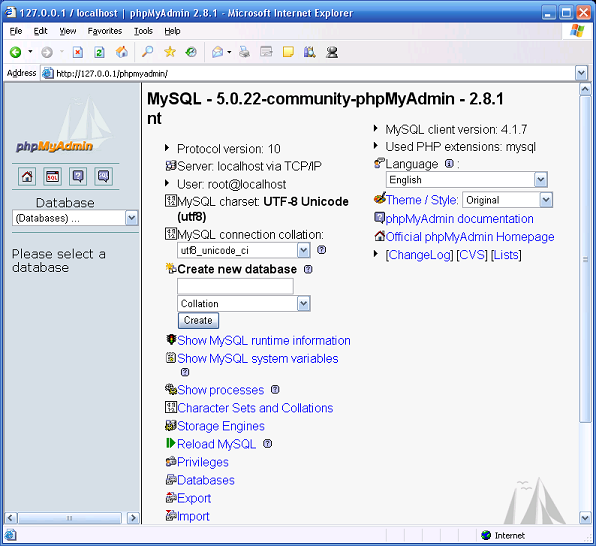Viewport: 596px width, 546px height.
Task: Click the Forward navigation button
Action: [x=47, y=52]
